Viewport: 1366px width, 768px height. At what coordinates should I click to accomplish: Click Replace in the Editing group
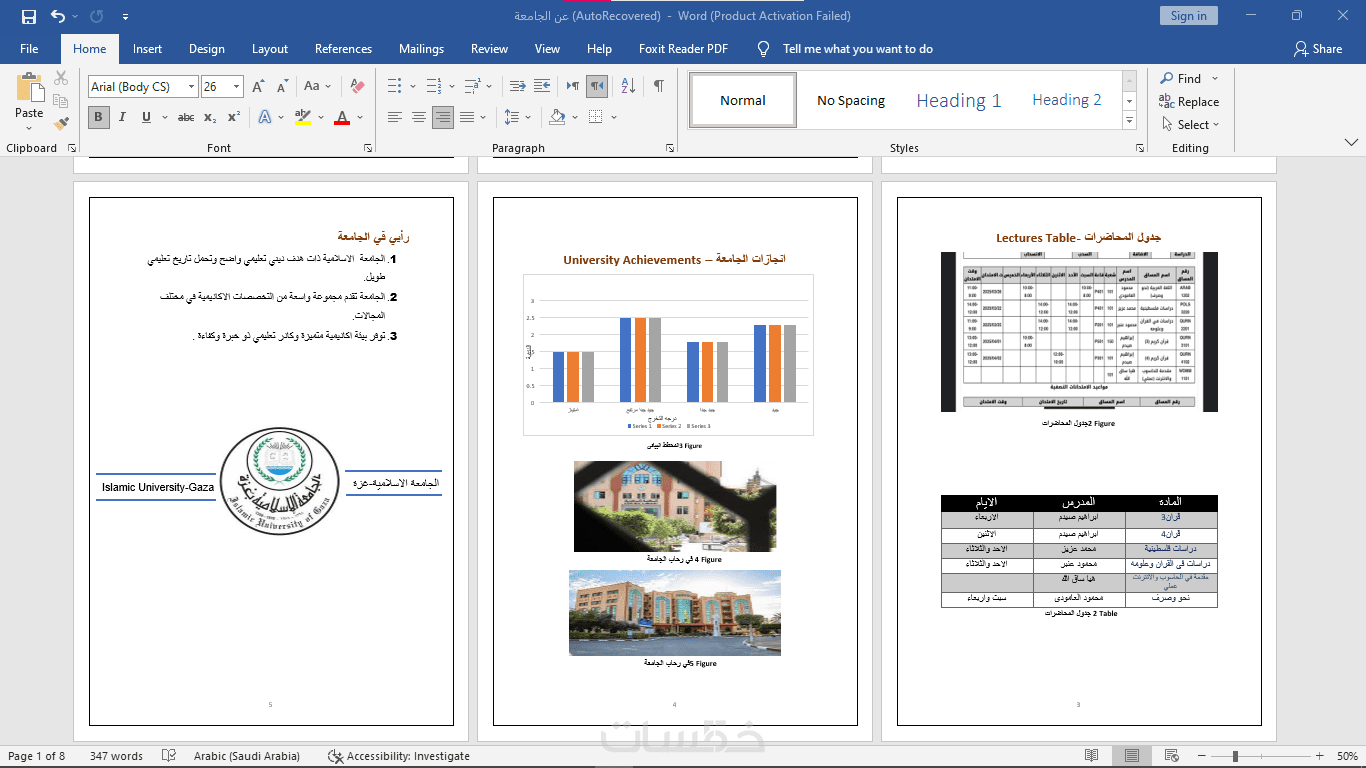pyautogui.click(x=1189, y=102)
